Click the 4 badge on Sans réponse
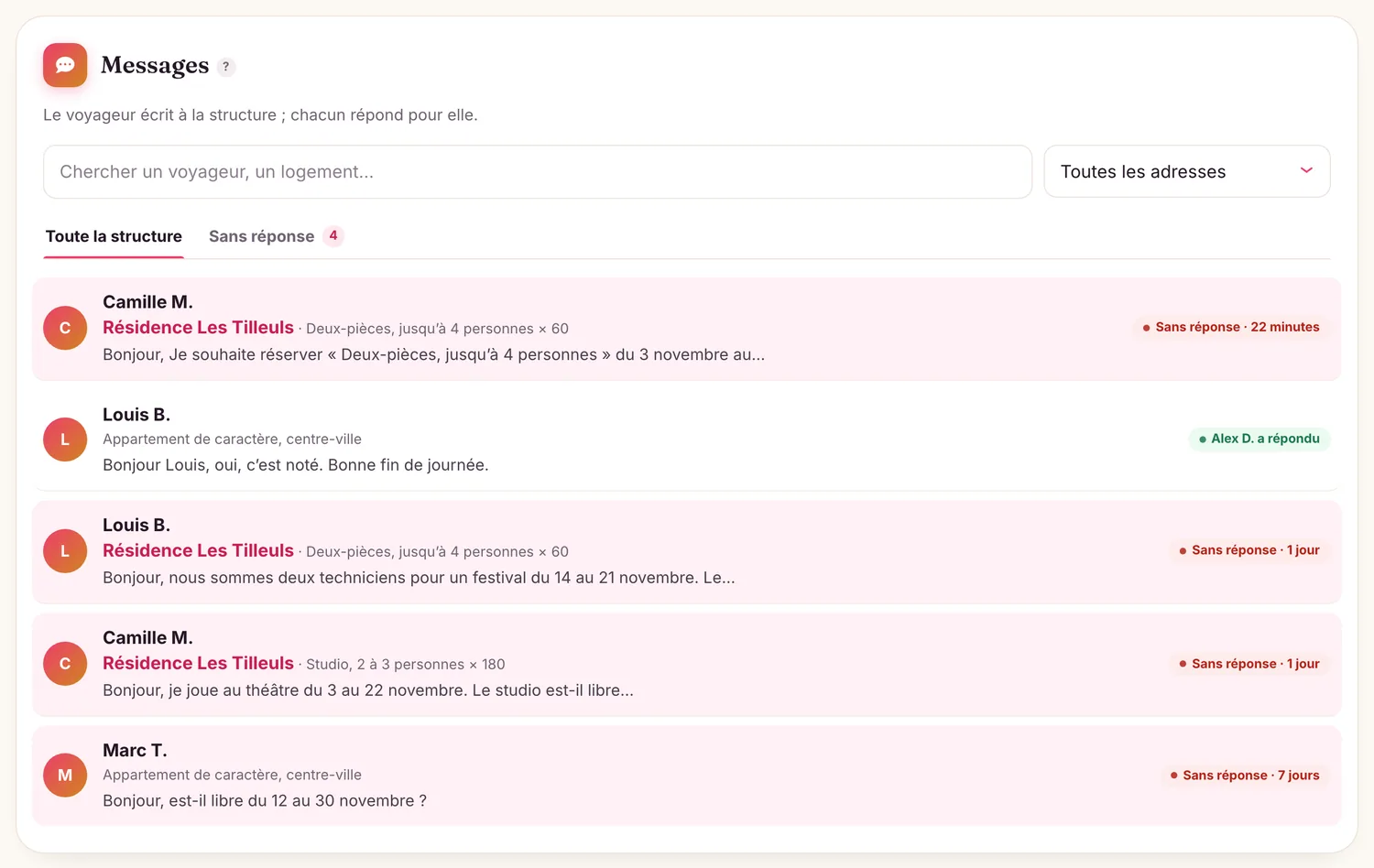Image resolution: width=1374 pixels, height=868 pixels. [x=333, y=235]
